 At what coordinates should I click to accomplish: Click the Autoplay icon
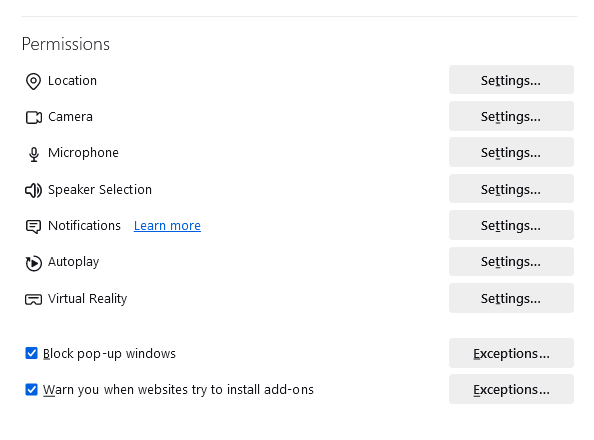click(33, 263)
